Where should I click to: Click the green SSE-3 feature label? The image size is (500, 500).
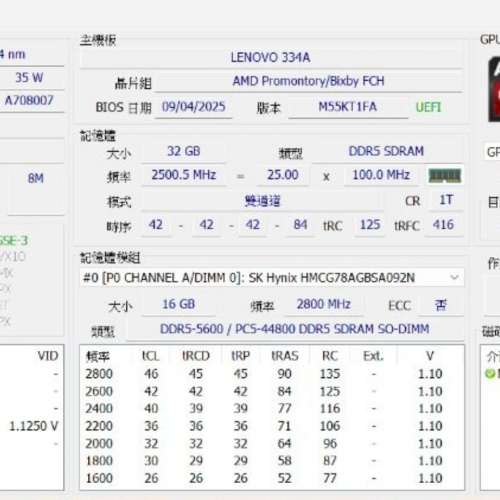tap(14, 241)
